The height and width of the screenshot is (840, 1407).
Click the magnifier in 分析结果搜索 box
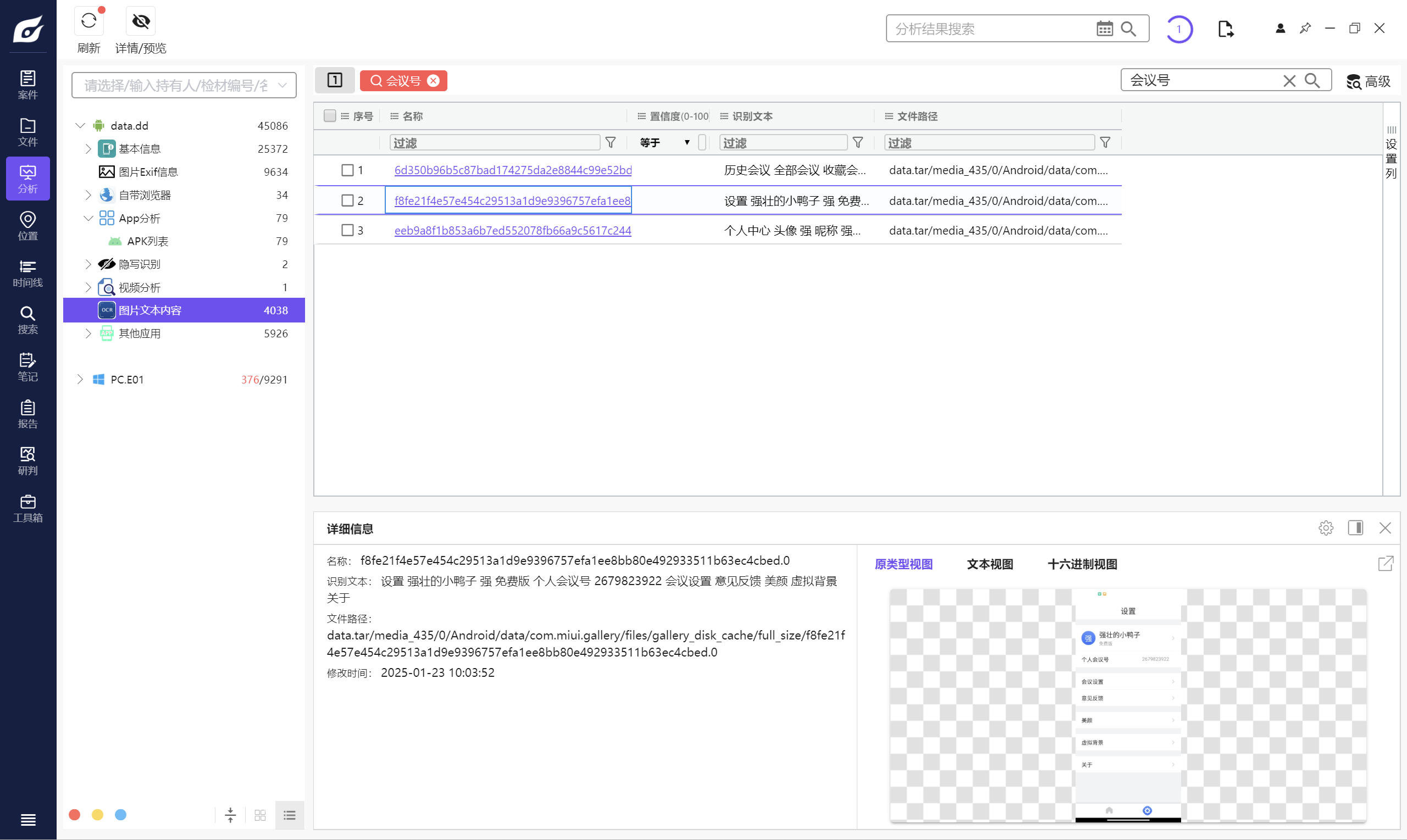point(1128,29)
